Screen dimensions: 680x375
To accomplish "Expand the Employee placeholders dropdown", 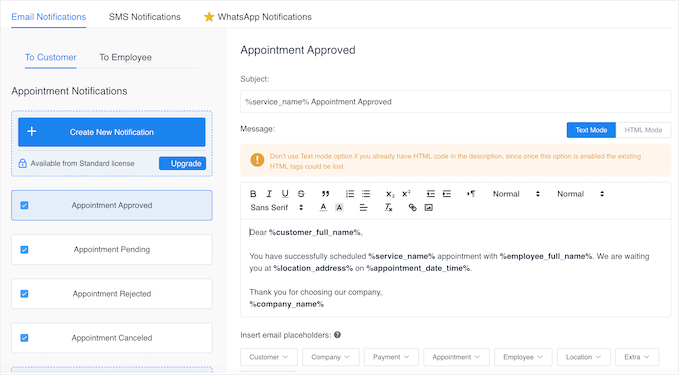I will (523, 357).
